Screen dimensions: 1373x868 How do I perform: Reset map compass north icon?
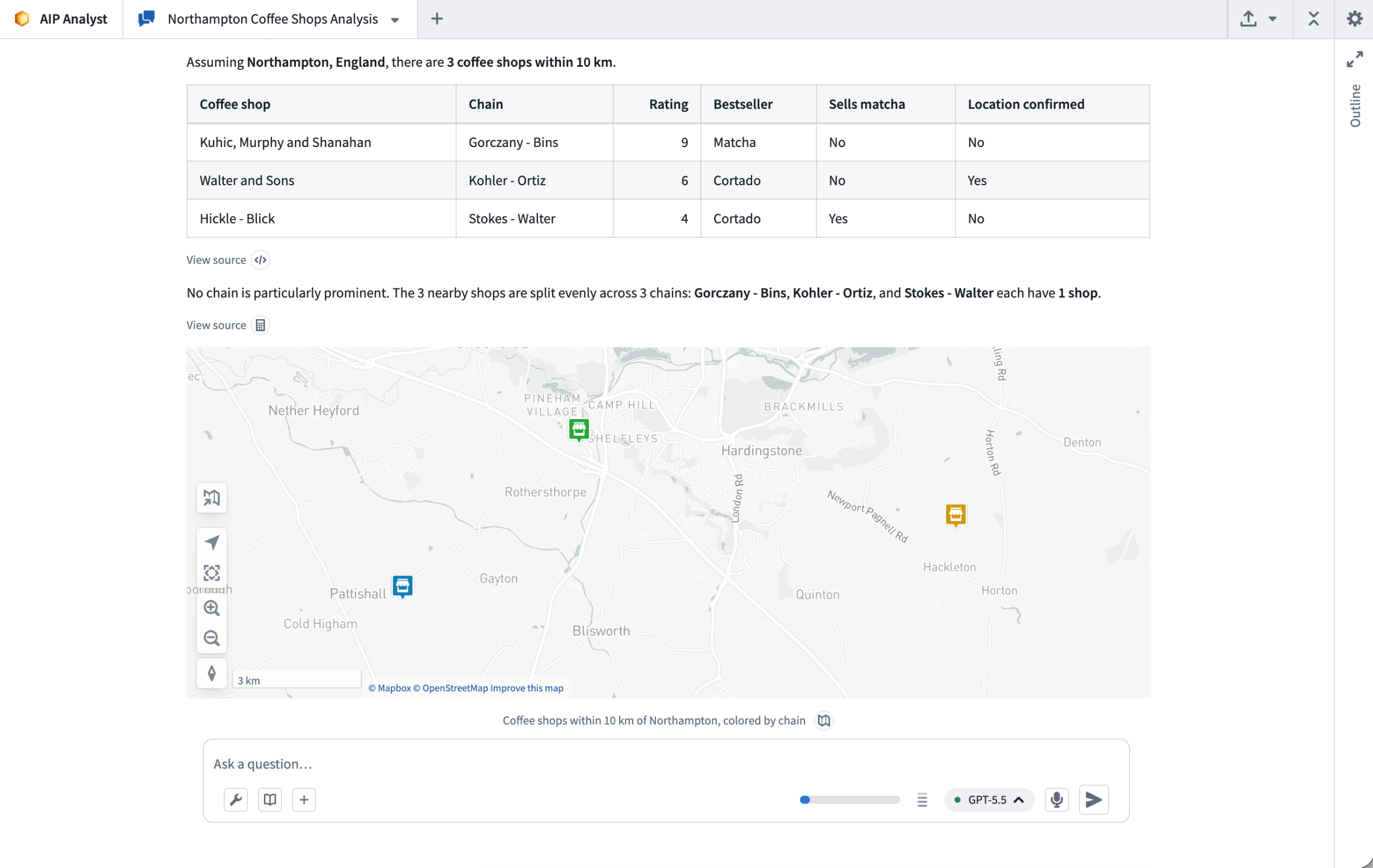click(212, 674)
